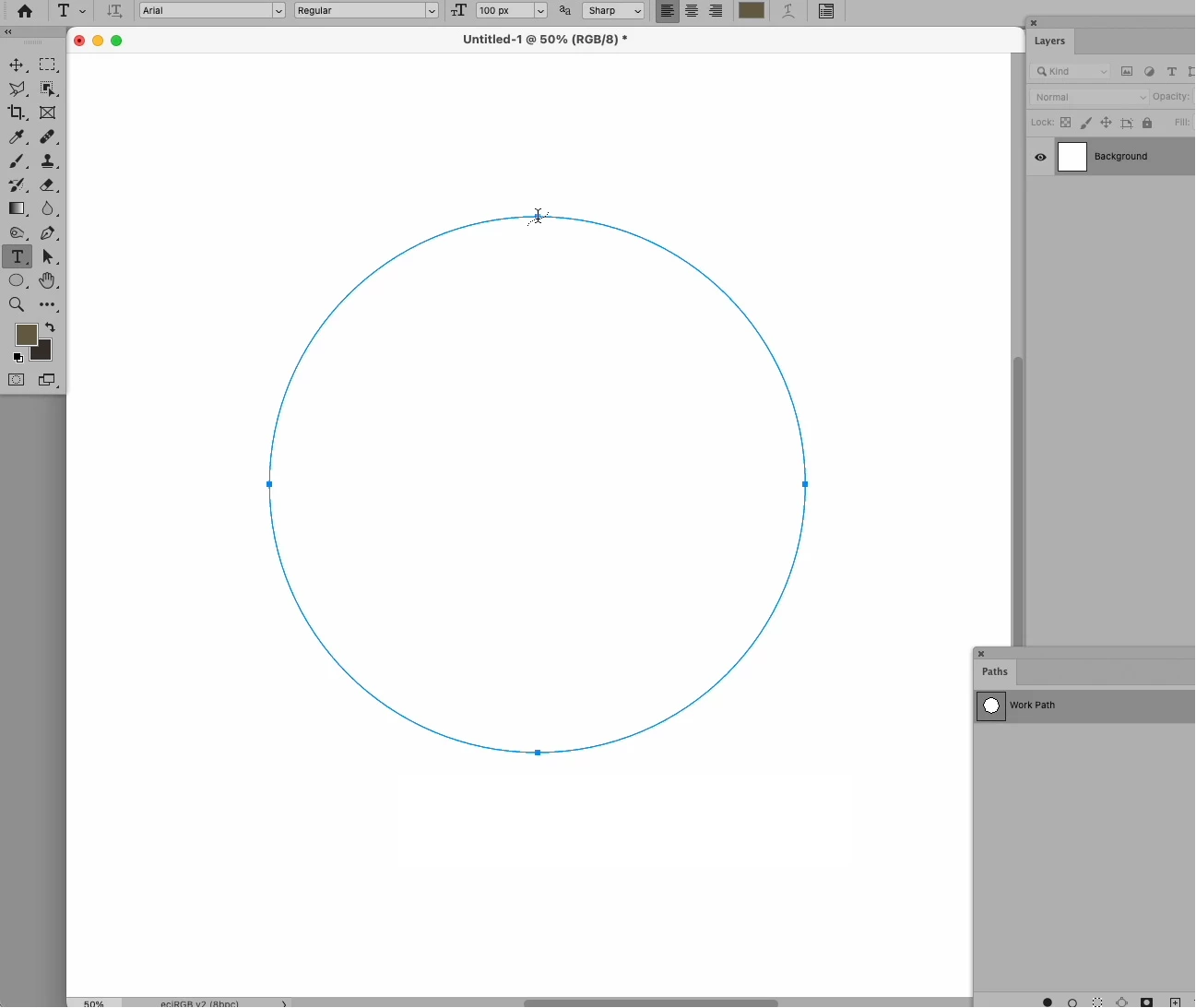Select the Brush tool
The width and height of the screenshot is (1196, 1008).
click(17, 161)
